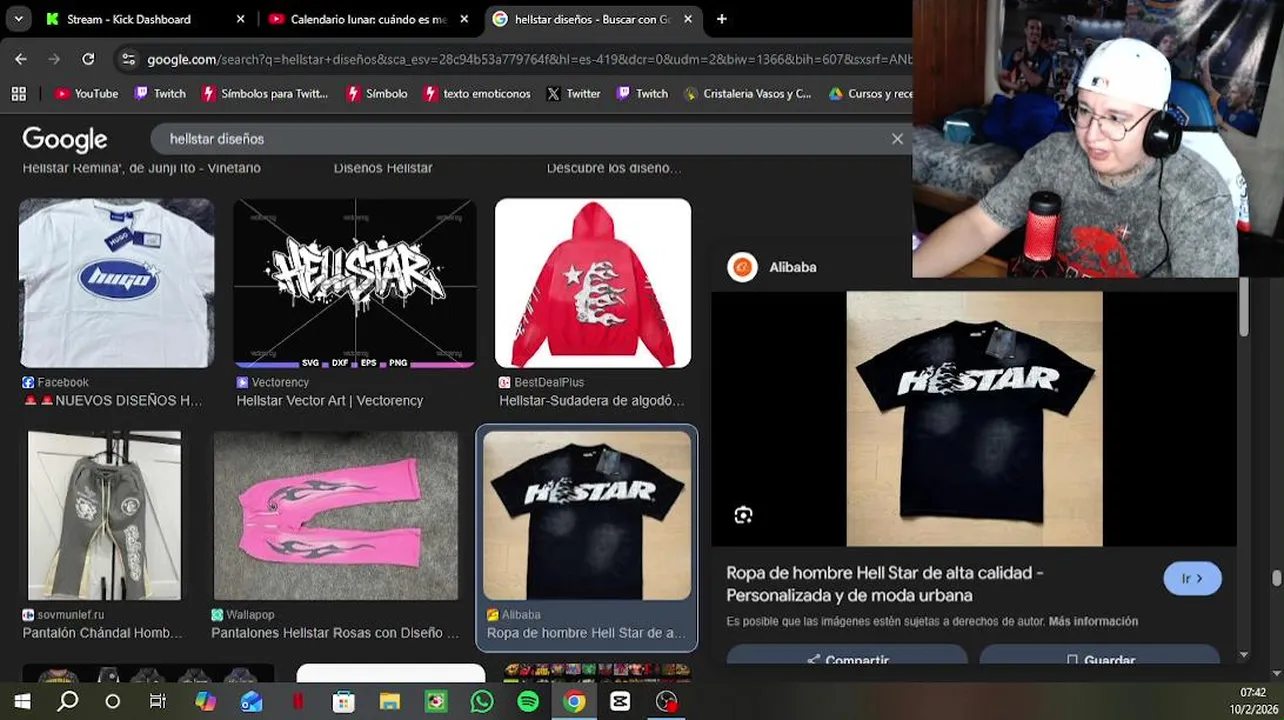
Task: Click the Google logo
Action: tap(65, 139)
